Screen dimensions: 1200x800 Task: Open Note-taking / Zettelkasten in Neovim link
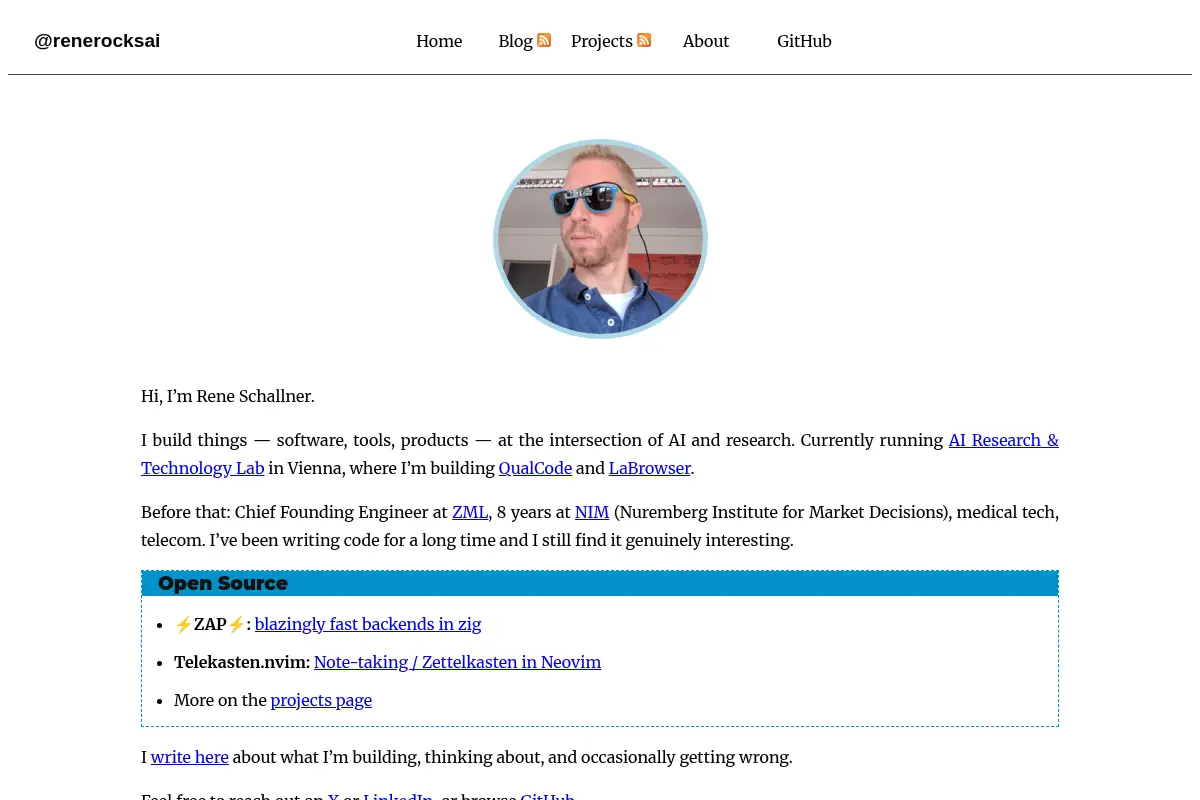click(x=457, y=662)
